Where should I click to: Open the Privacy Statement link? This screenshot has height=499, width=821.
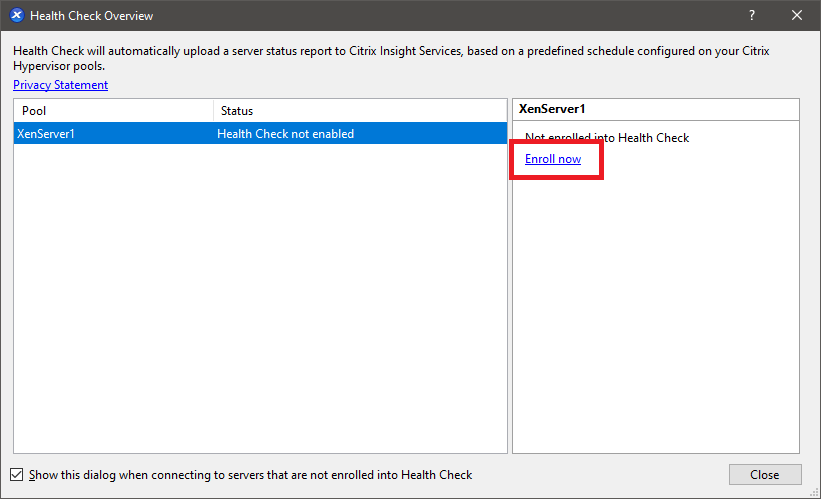coord(60,85)
